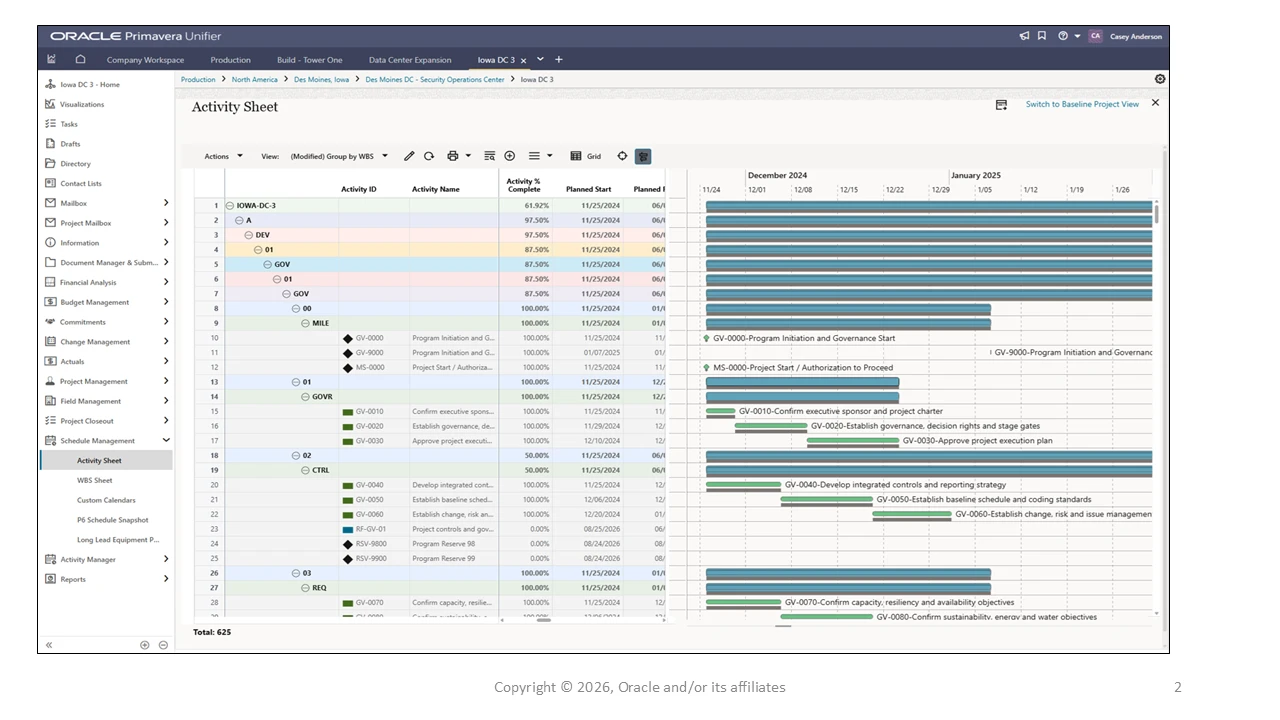This screenshot has height=720, width=1280.
Task: Open Visualizations in the sidebar
Action: click(82, 104)
